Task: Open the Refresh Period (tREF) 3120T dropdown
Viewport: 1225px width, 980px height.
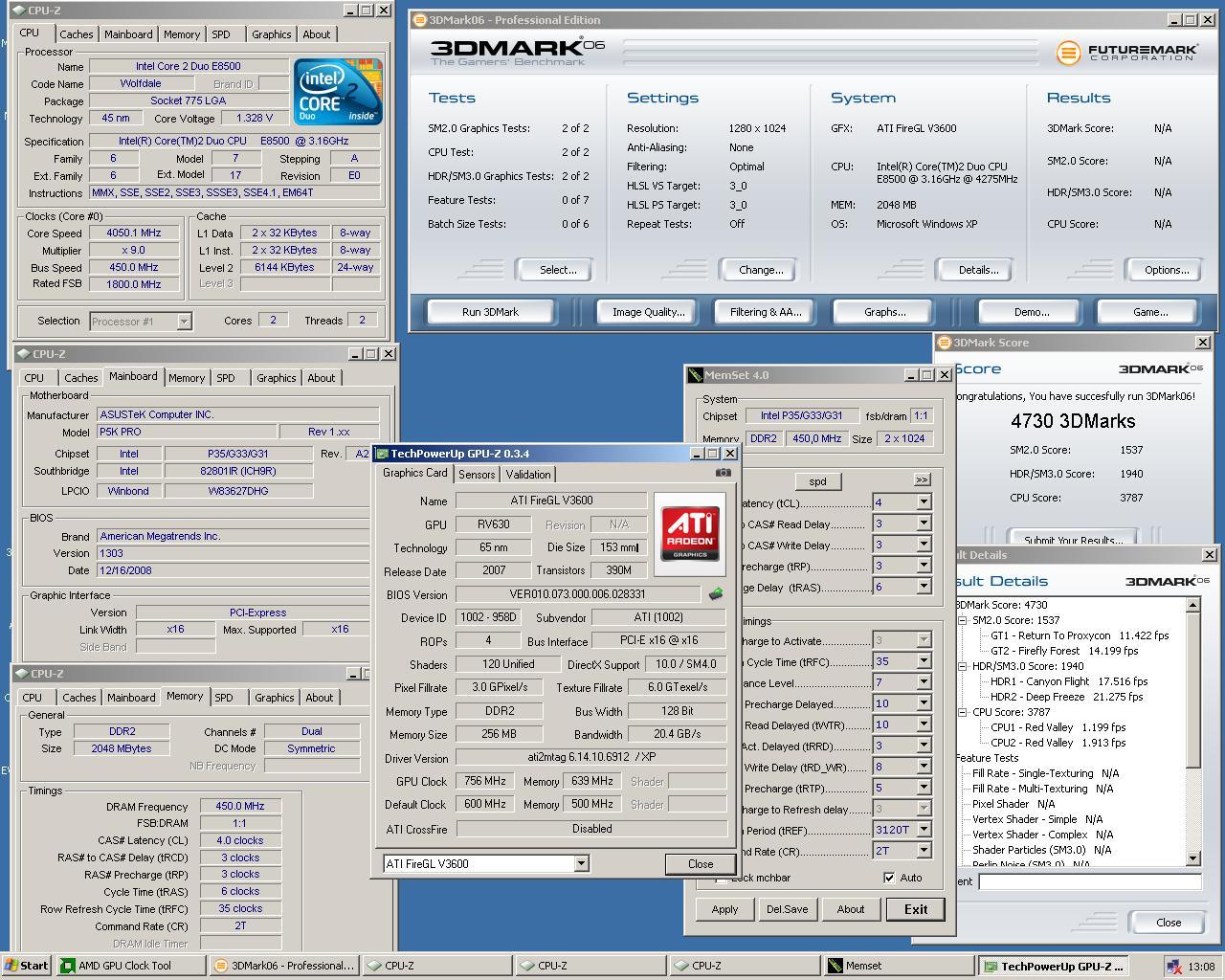Action: pyautogui.click(x=924, y=830)
